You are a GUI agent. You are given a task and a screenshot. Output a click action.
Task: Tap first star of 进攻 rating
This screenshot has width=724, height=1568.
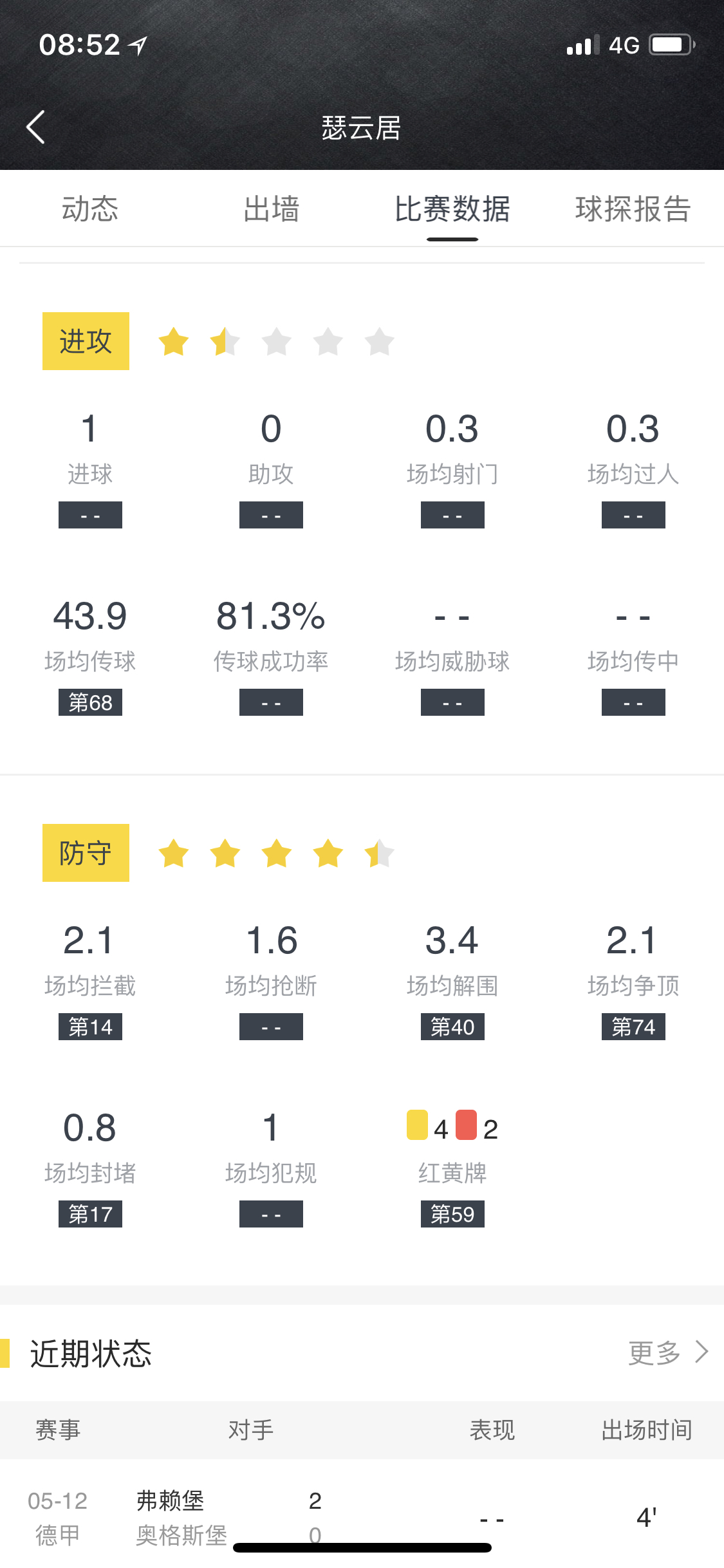tap(174, 342)
